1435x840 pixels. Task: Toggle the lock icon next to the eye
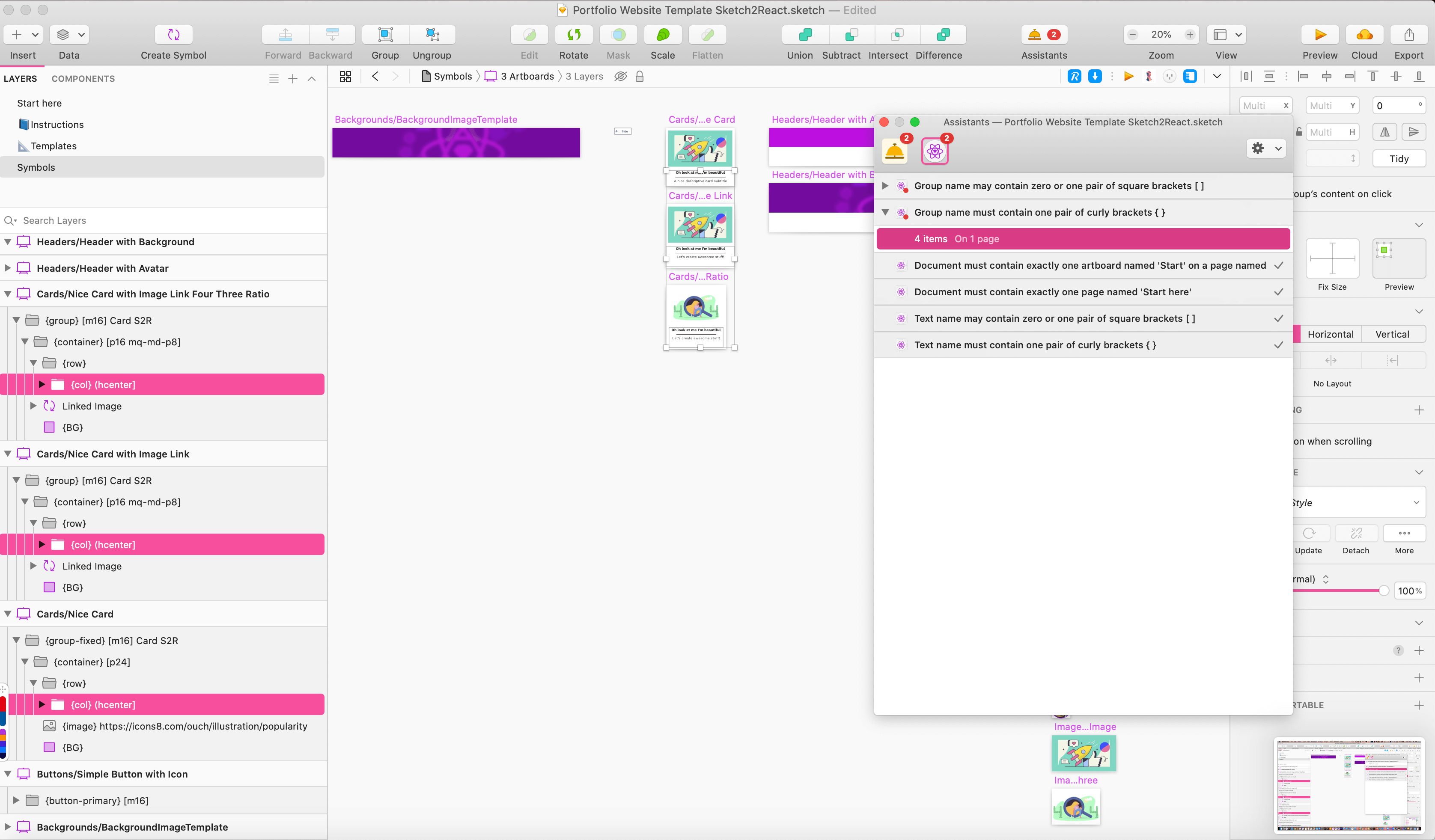[640, 76]
